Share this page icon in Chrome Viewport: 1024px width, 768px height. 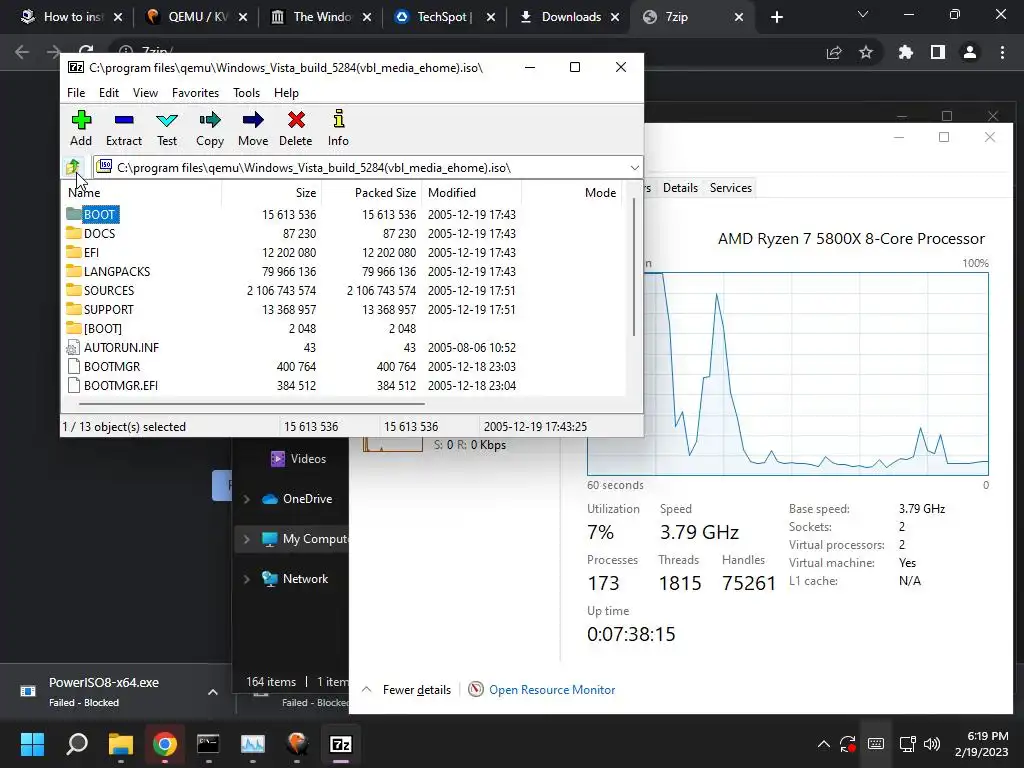pyautogui.click(x=834, y=52)
